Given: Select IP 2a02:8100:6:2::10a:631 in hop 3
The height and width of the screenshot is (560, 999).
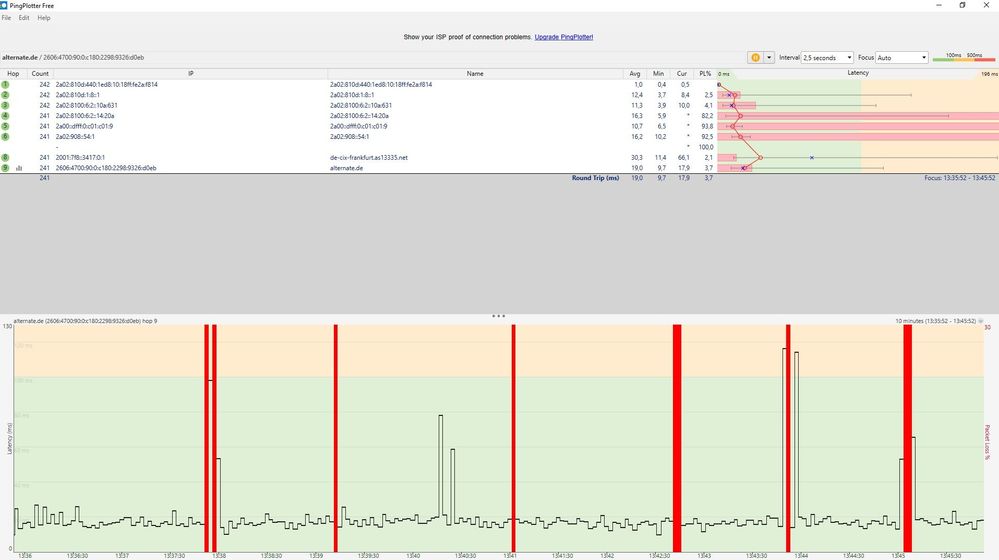Looking at the screenshot, I should pyautogui.click(x=87, y=105).
